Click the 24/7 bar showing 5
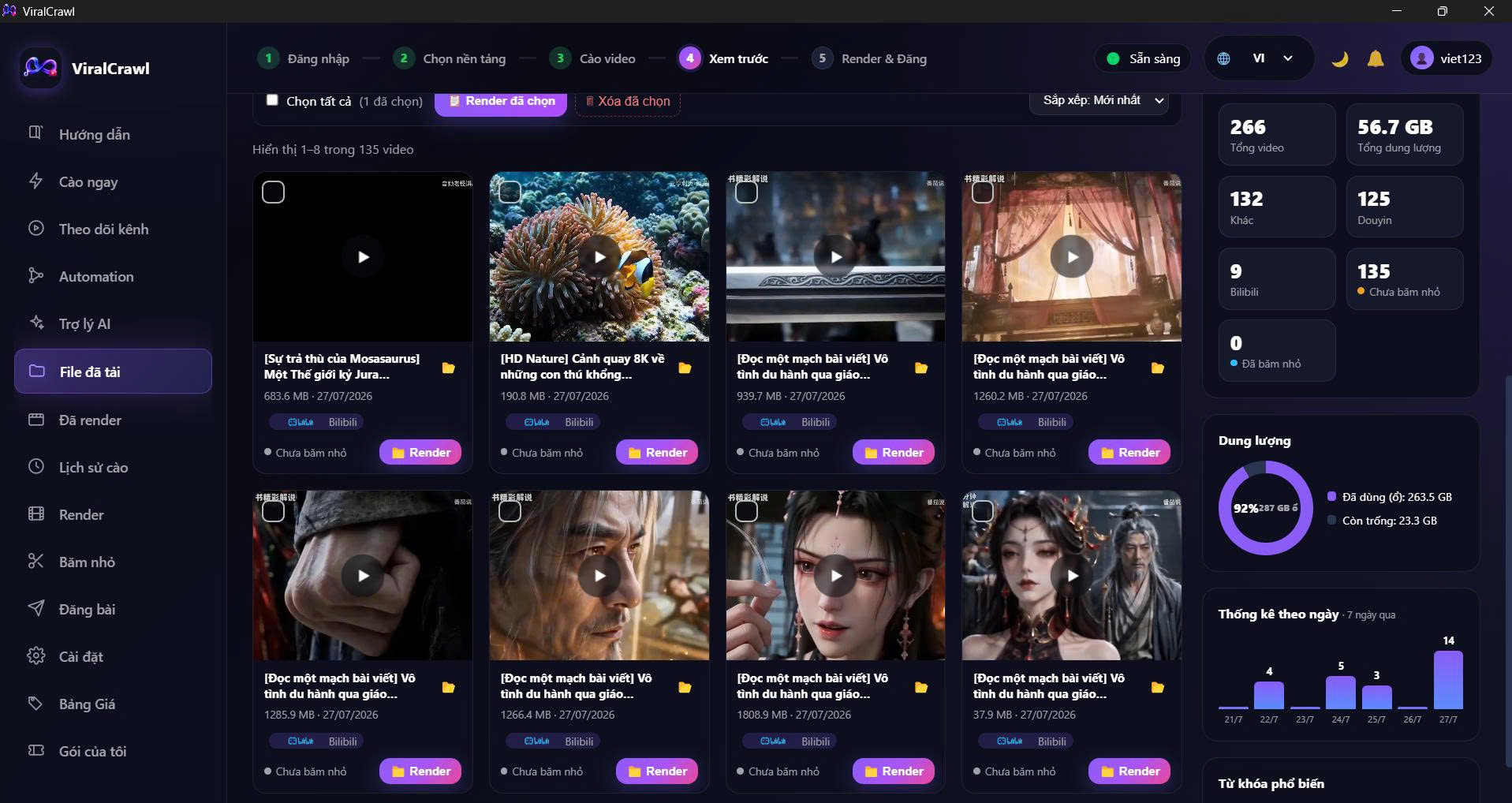Viewport: 1512px width, 803px height. coord(1341,692)
